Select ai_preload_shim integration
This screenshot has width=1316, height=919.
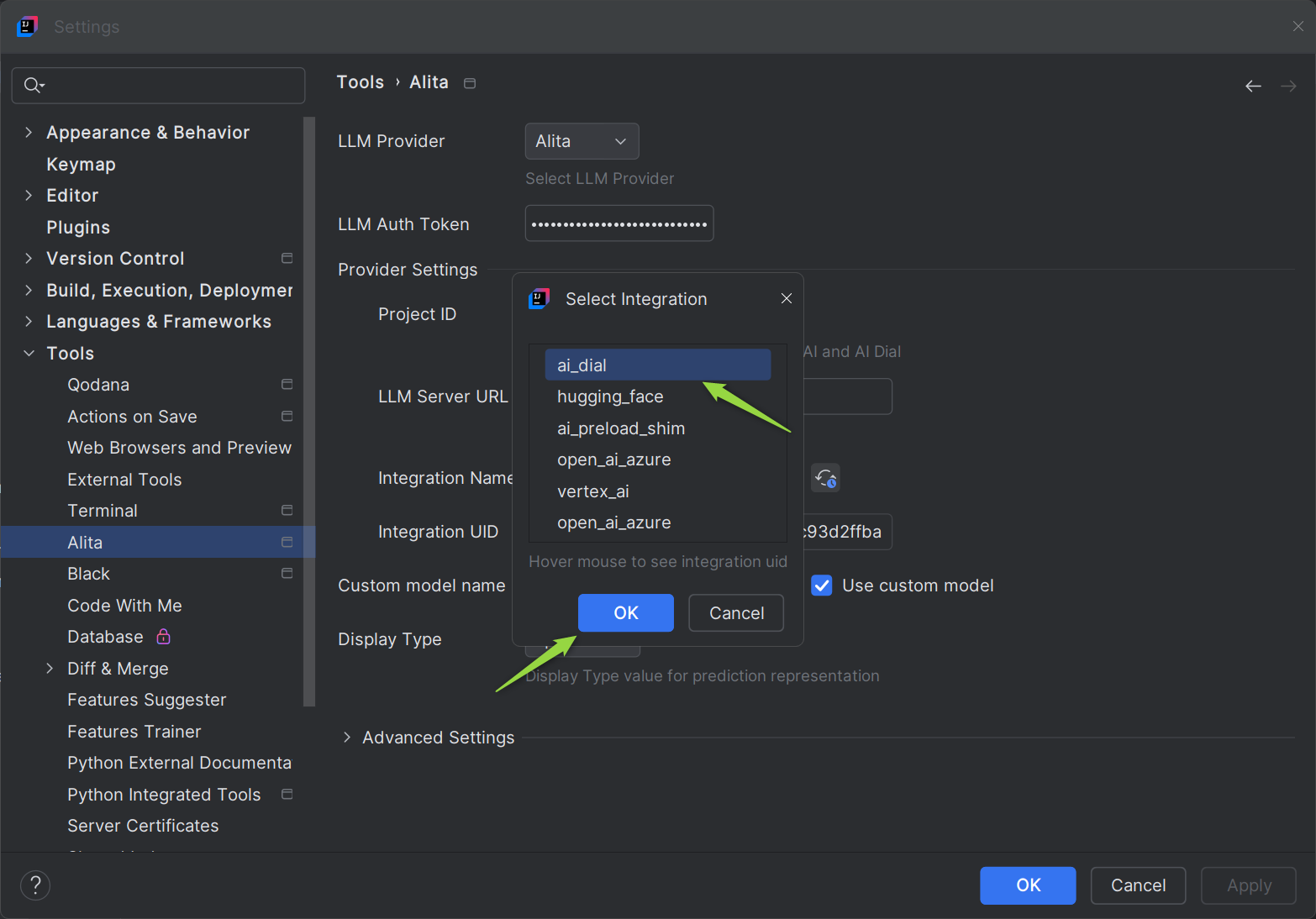point(657,428)
